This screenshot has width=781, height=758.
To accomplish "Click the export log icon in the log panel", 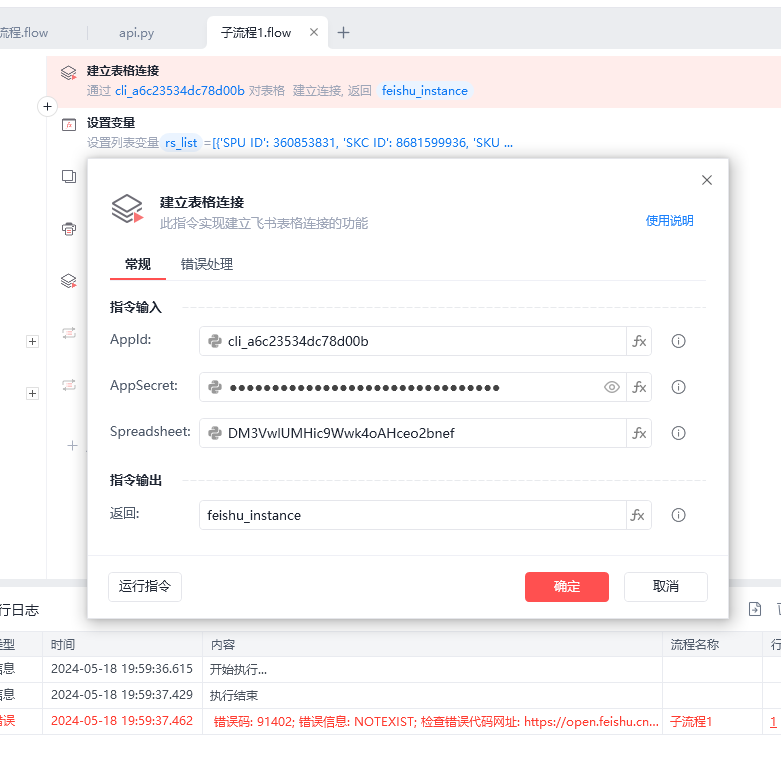I will (x=755, y=609).
